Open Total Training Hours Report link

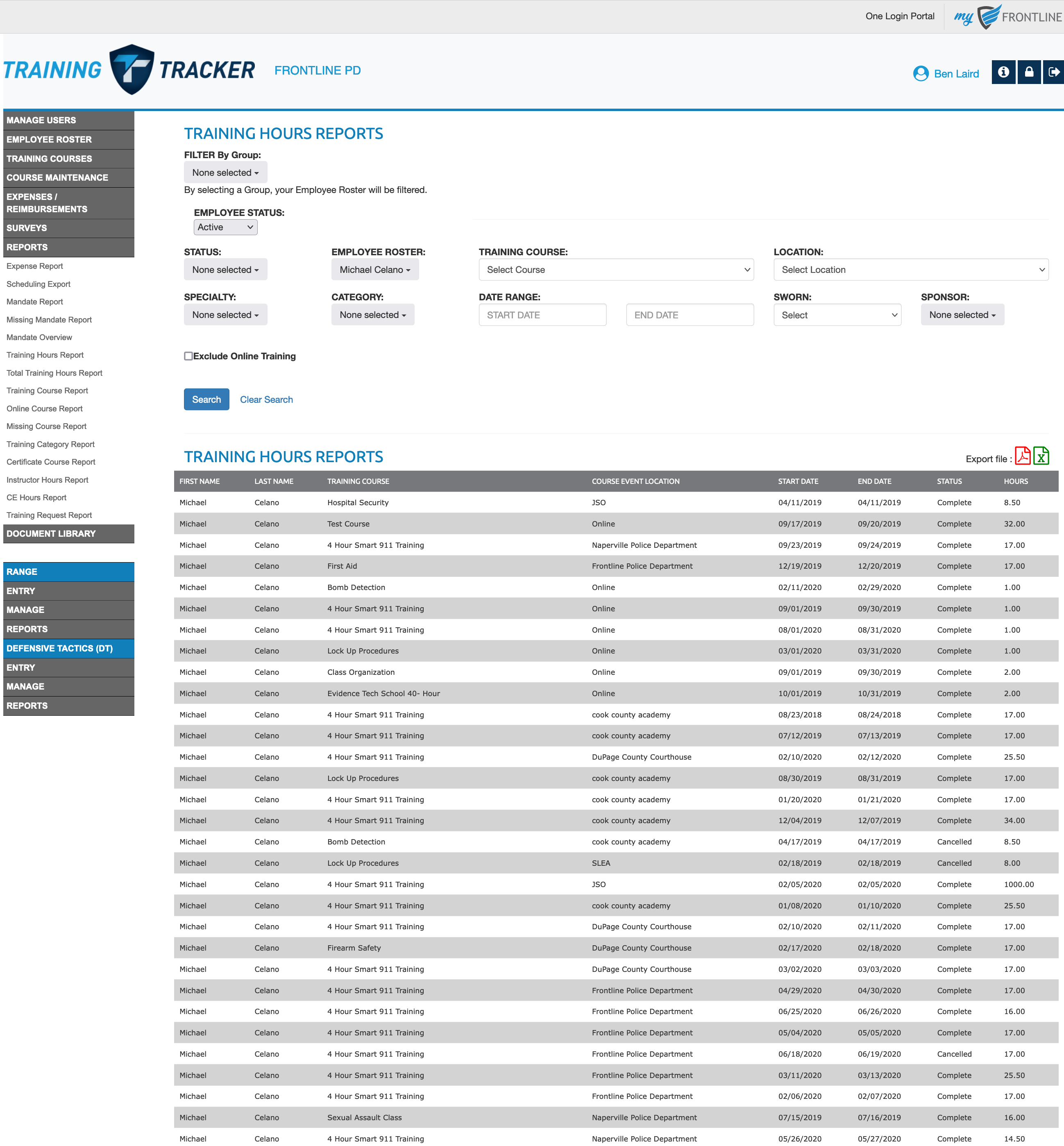click(54, 372)
